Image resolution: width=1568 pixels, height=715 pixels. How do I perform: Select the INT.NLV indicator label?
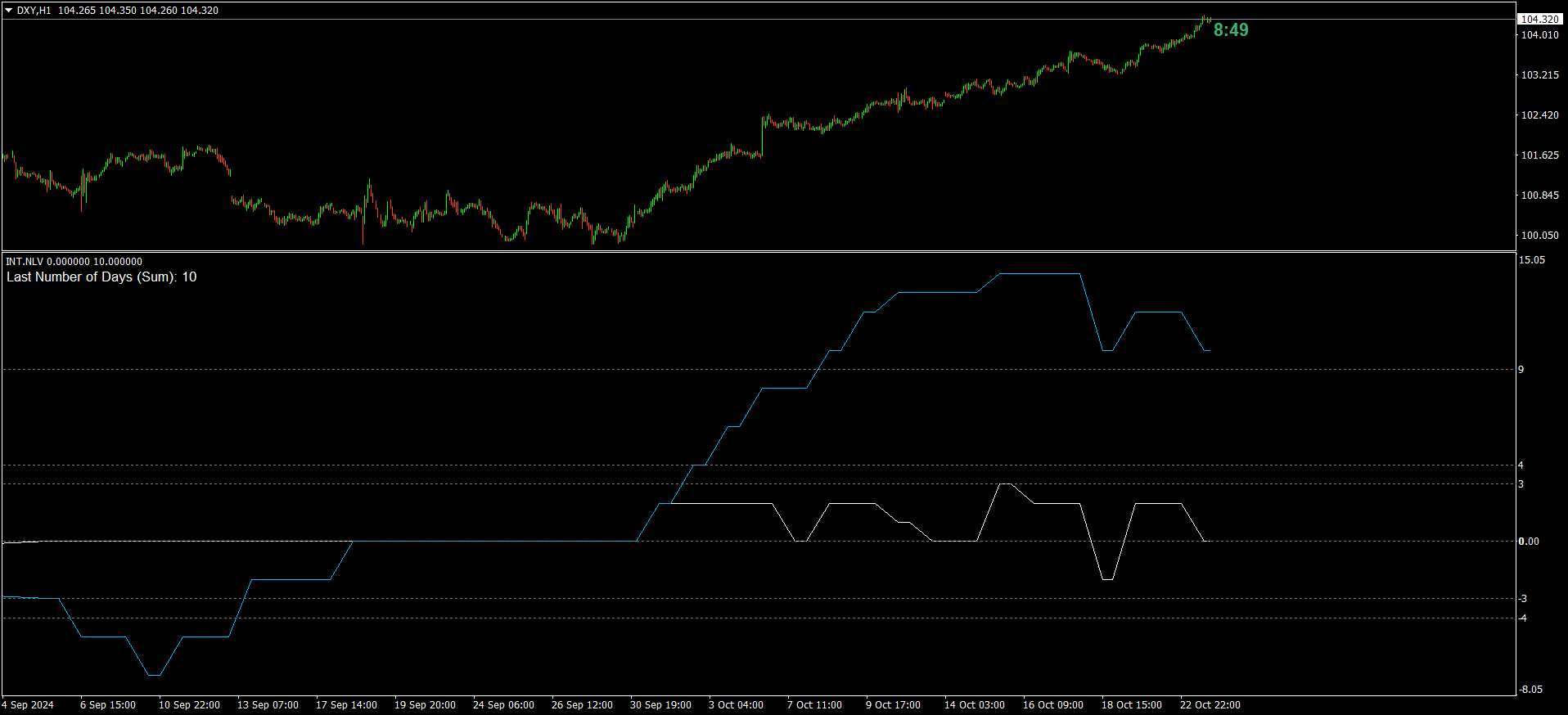point(25,262)
